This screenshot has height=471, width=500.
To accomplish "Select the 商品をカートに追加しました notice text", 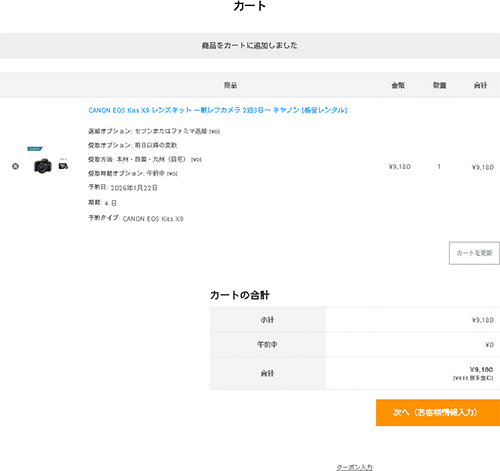I will point(249,45).
